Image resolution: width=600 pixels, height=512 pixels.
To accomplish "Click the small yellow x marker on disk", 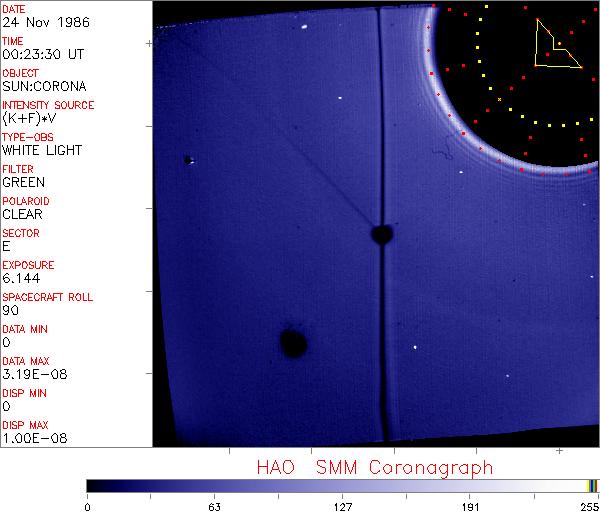I will click(x=499, y=99).
